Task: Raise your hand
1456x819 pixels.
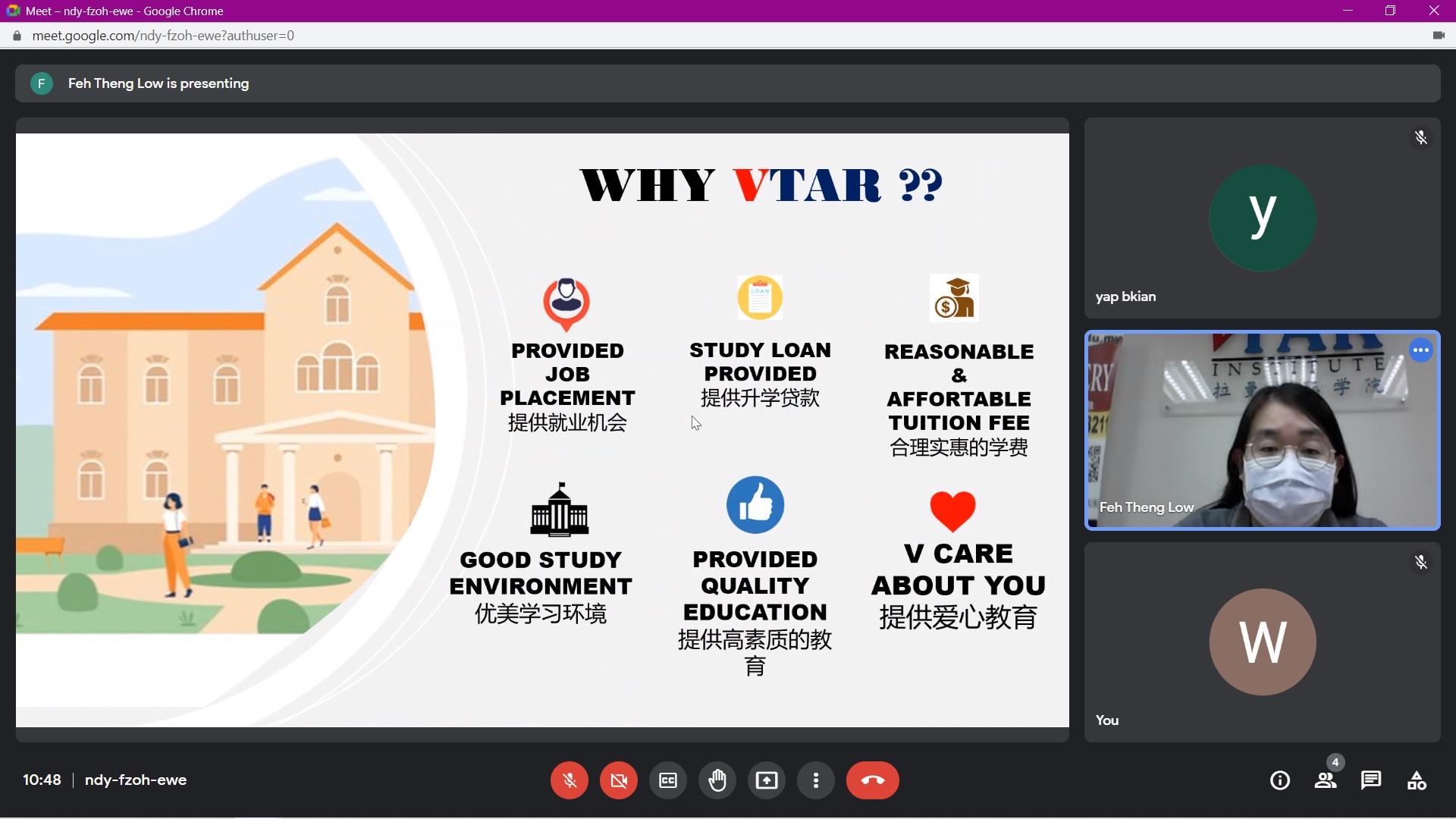Action: [x=717, y=780]
